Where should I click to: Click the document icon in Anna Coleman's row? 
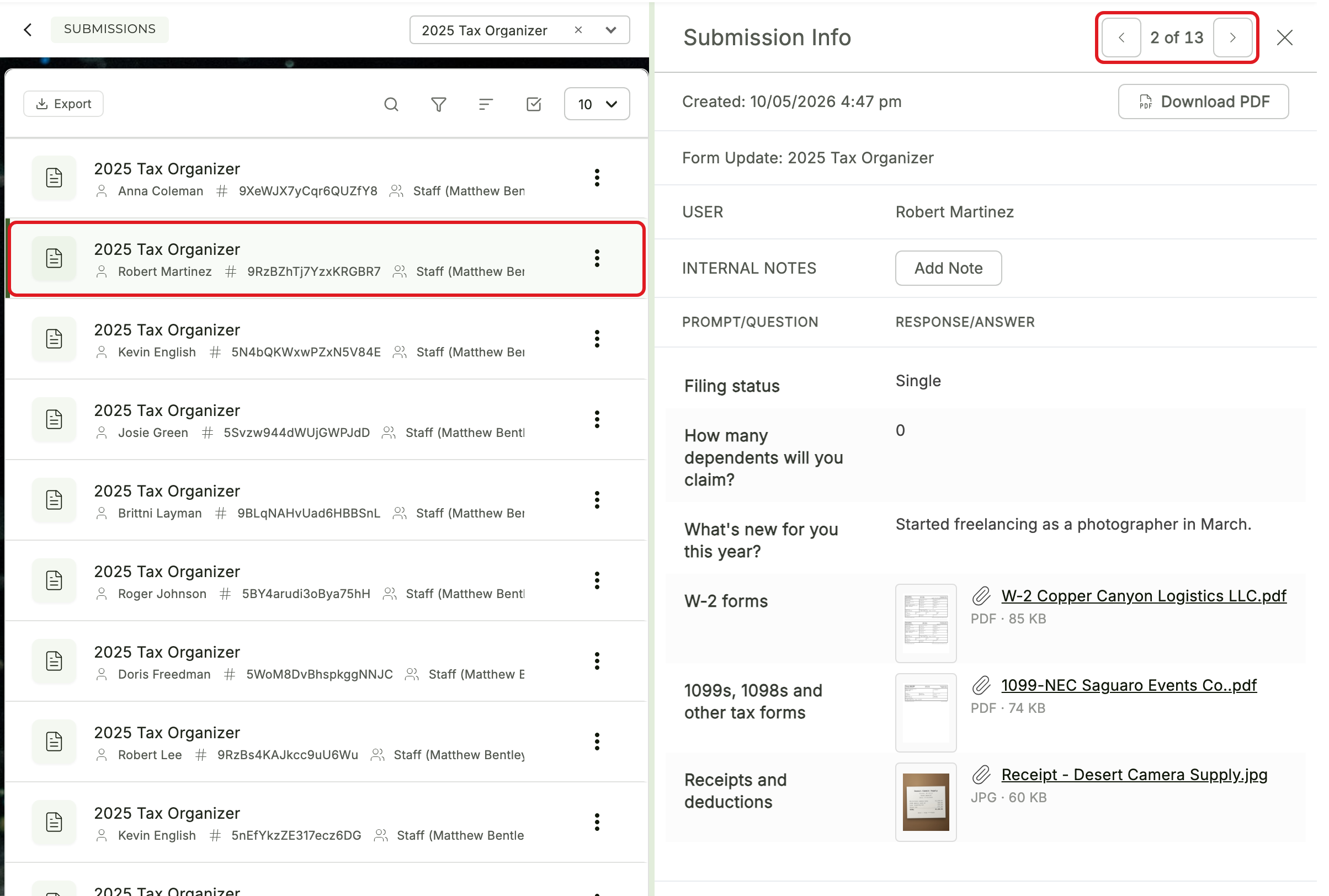tap(54, 178)
